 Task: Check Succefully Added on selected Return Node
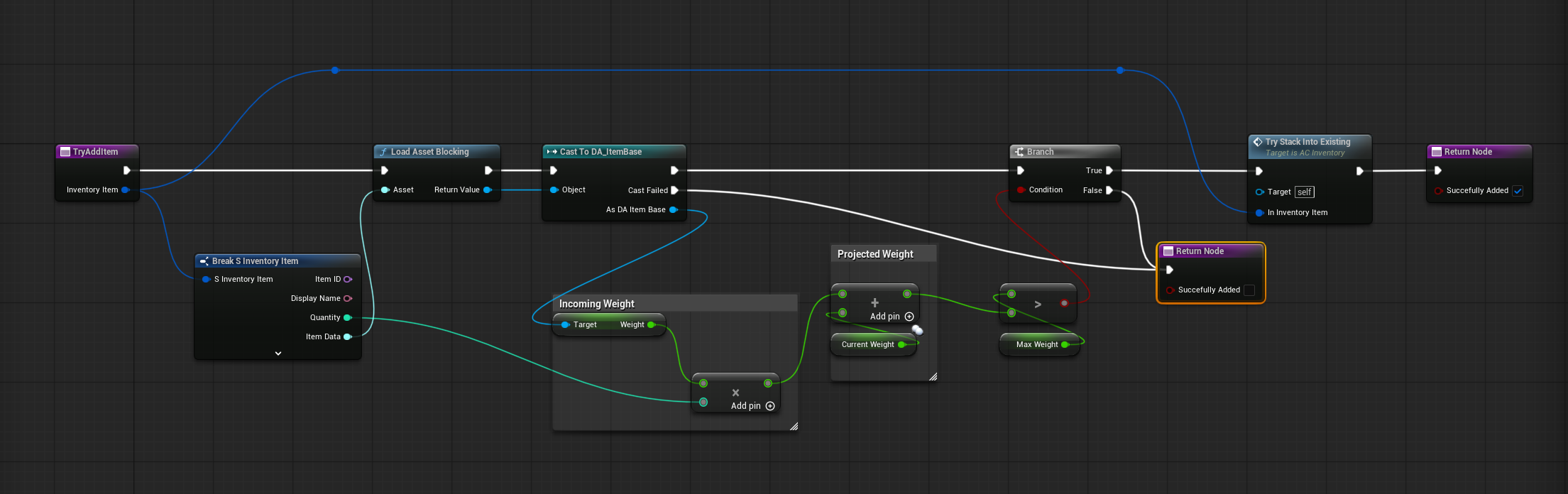pyautogui.click(x=1249, y=290)
